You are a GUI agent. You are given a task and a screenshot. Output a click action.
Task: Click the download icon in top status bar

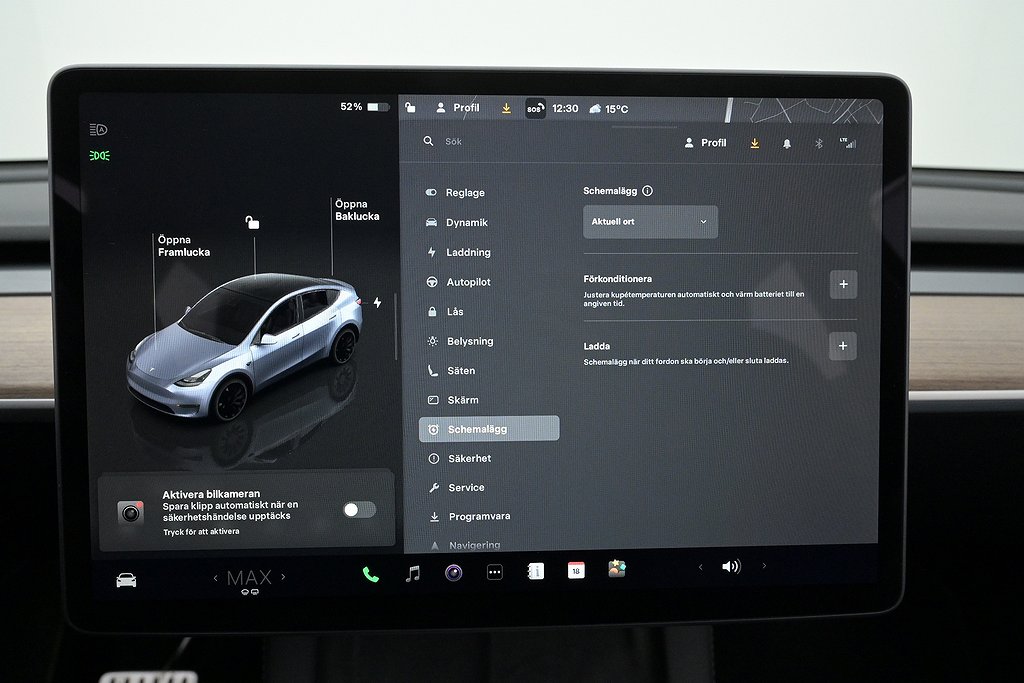[x=506, y=108]
